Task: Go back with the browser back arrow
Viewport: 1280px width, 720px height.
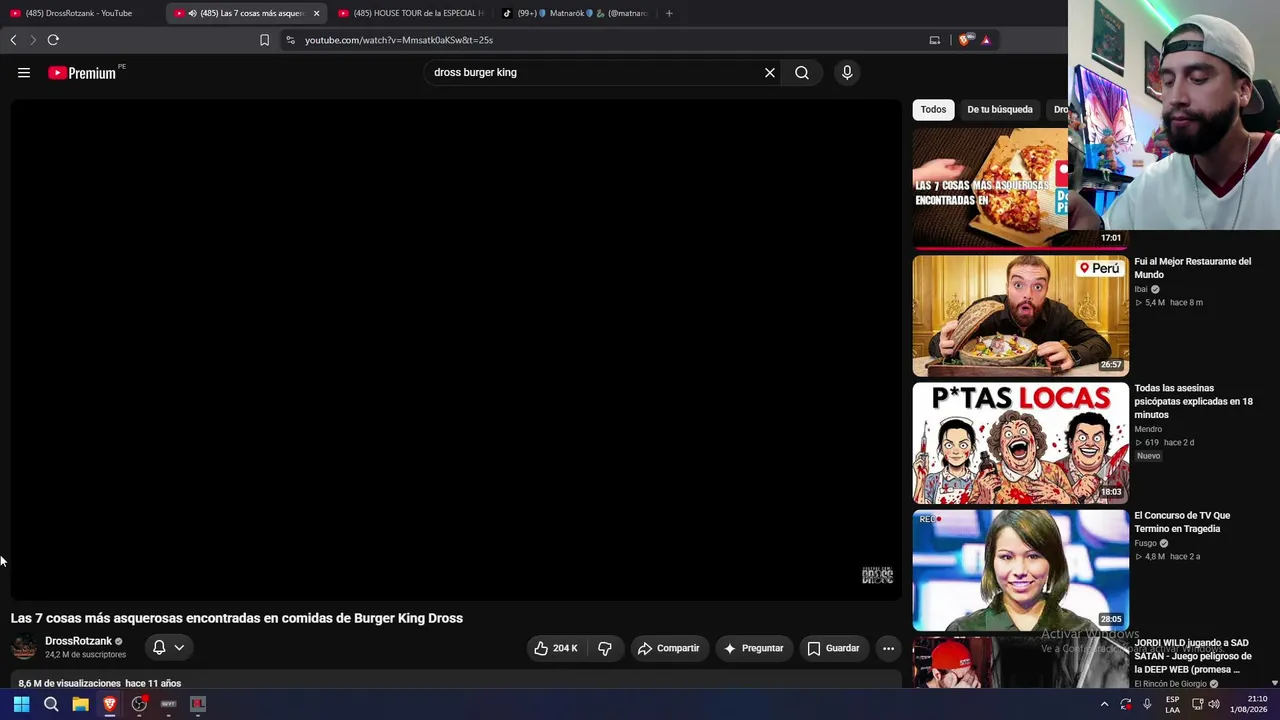Action: pyautogui.click(x=13, y=40)
